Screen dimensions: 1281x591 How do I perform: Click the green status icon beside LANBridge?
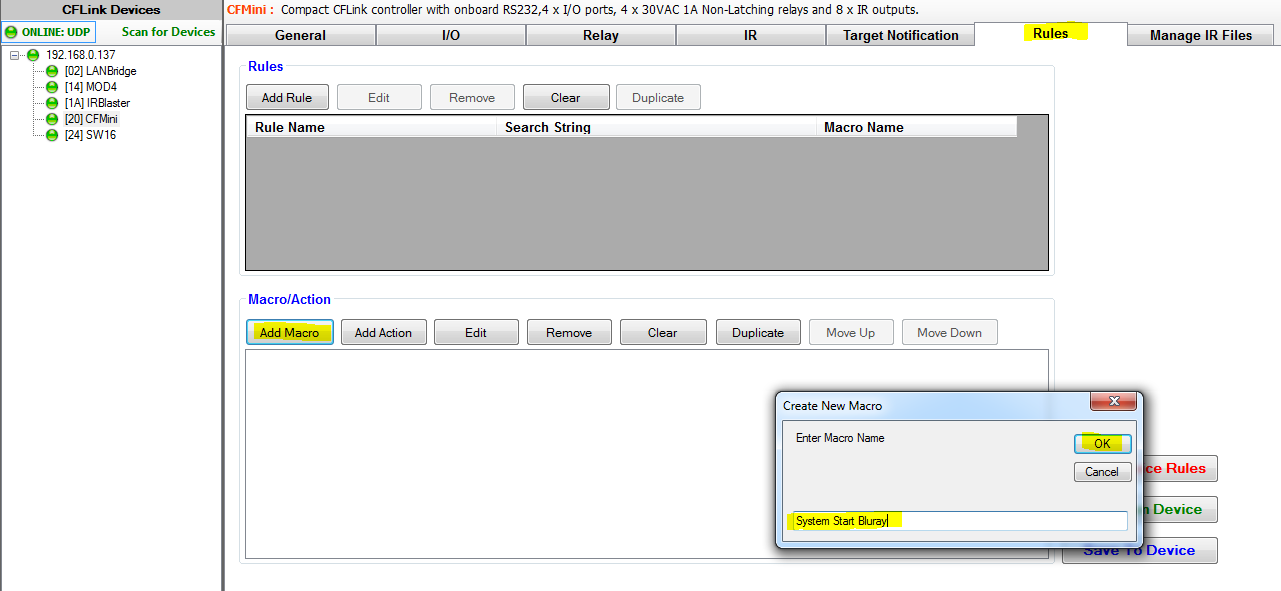[x=52, y=72]
